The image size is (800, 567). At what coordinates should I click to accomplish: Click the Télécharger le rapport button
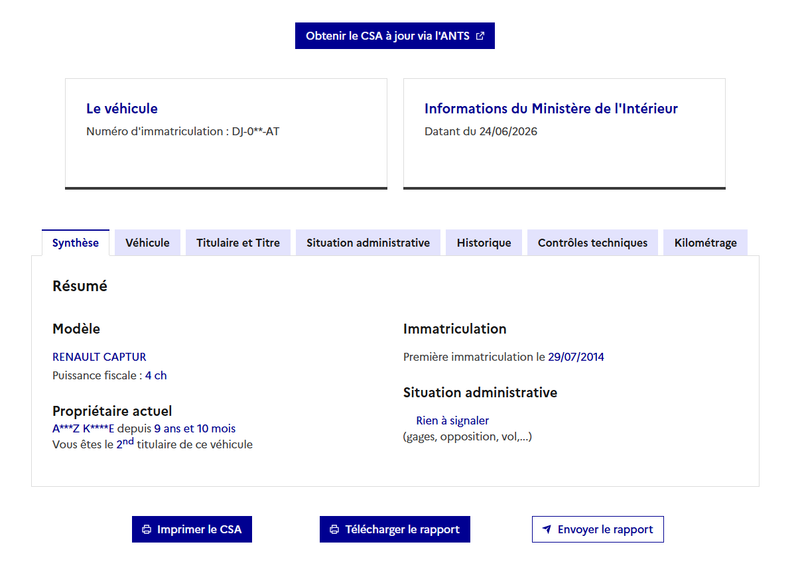(x=395, y=529)
